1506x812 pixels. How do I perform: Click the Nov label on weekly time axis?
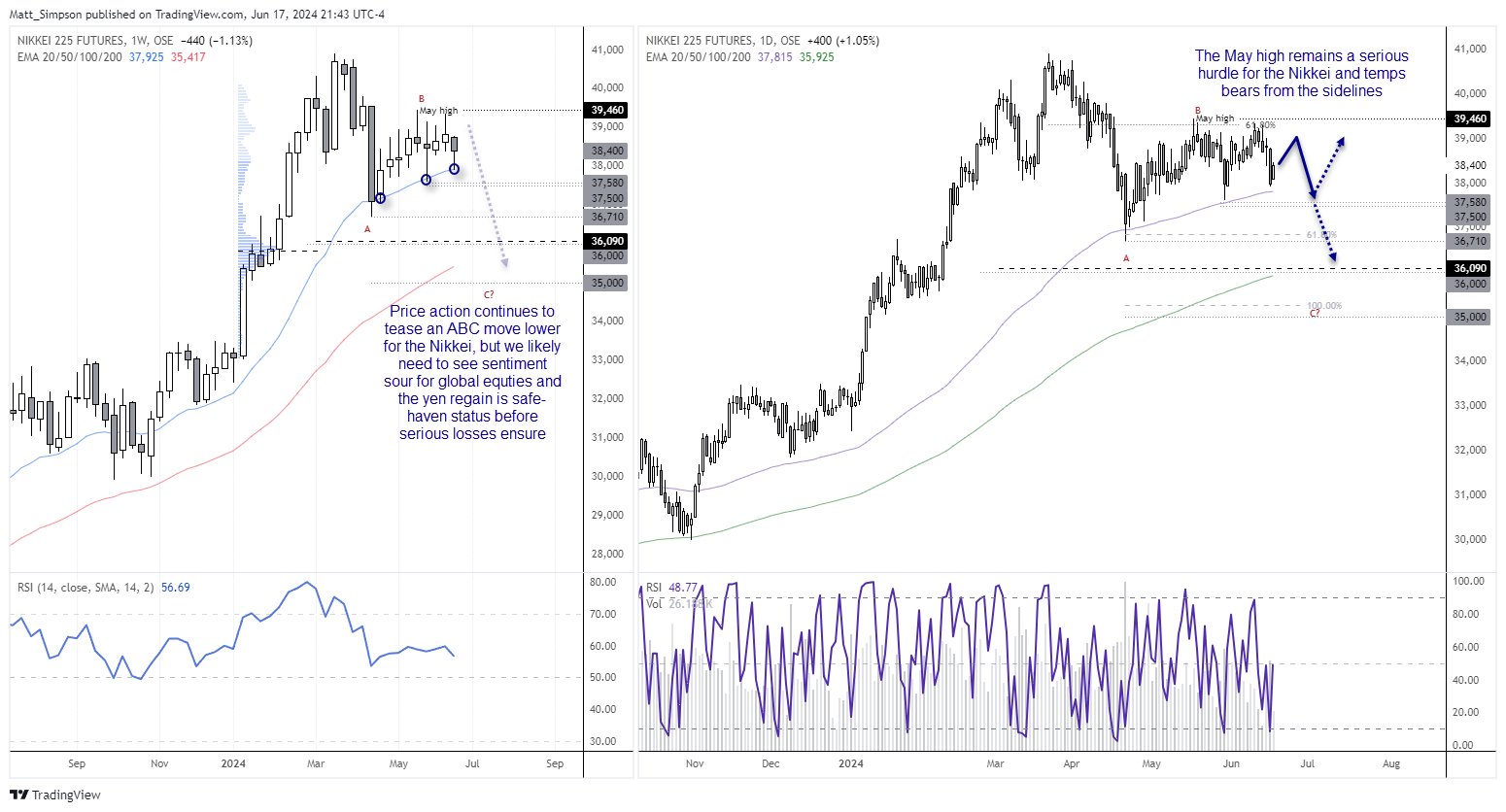(x=159, y=763)
